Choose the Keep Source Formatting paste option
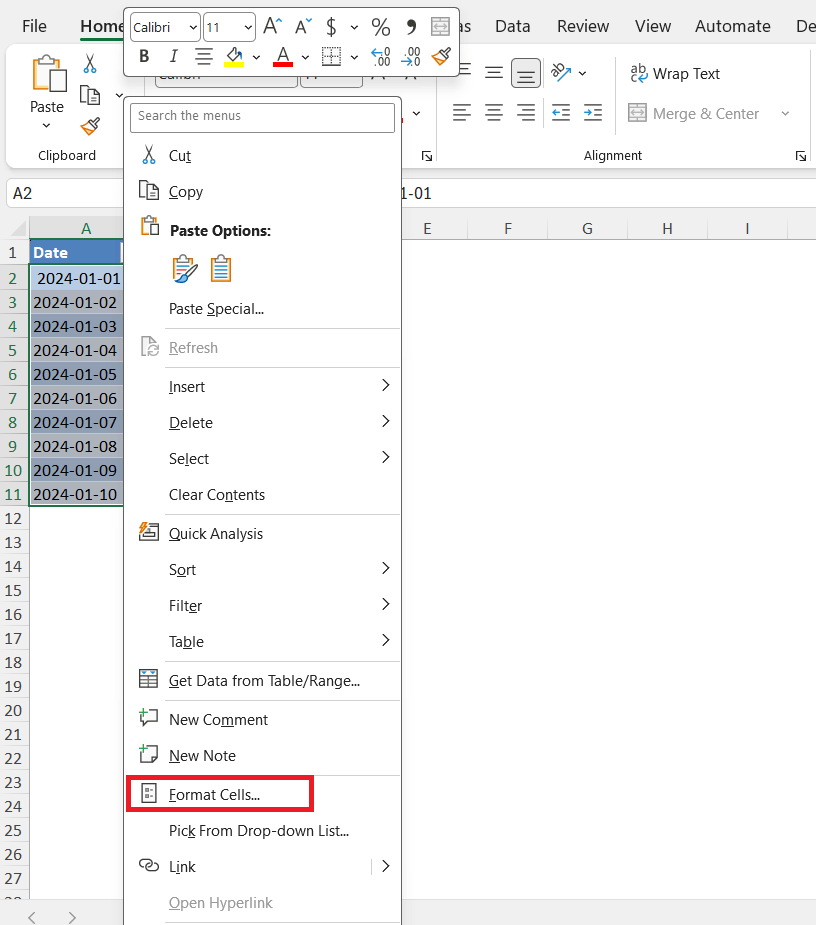 (185, 269)
